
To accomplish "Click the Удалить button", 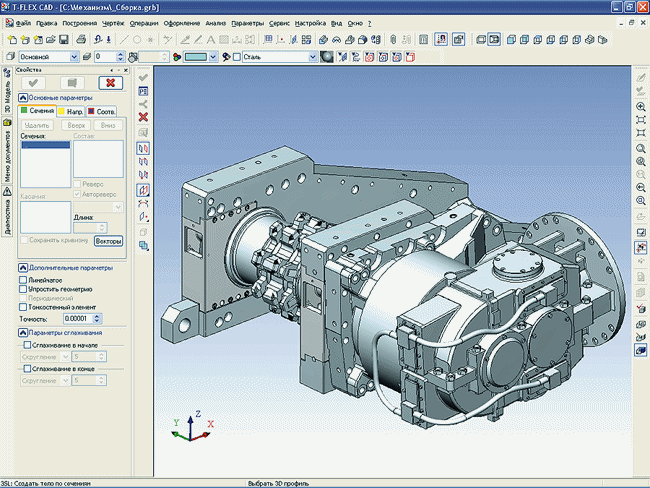I will [37, 125].
